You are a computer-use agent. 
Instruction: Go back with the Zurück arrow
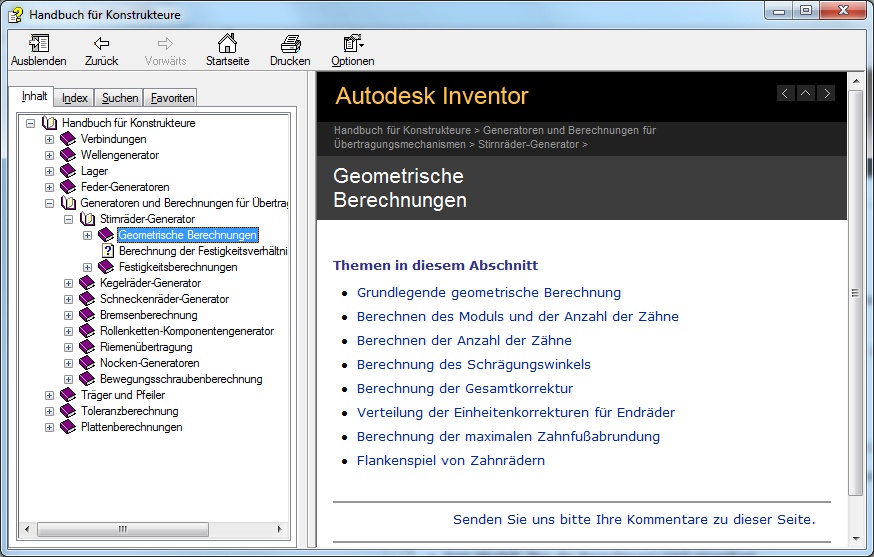coord(101,43)
